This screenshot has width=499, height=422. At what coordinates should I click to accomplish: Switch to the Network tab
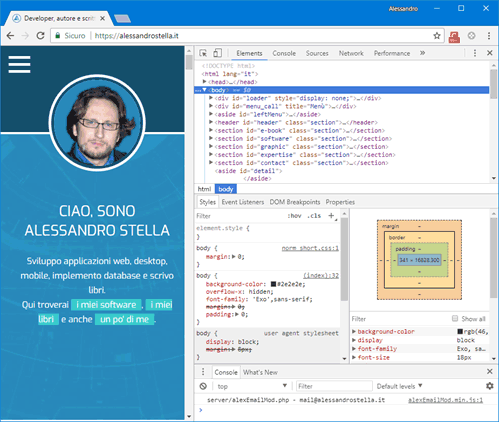pos(351,53)
